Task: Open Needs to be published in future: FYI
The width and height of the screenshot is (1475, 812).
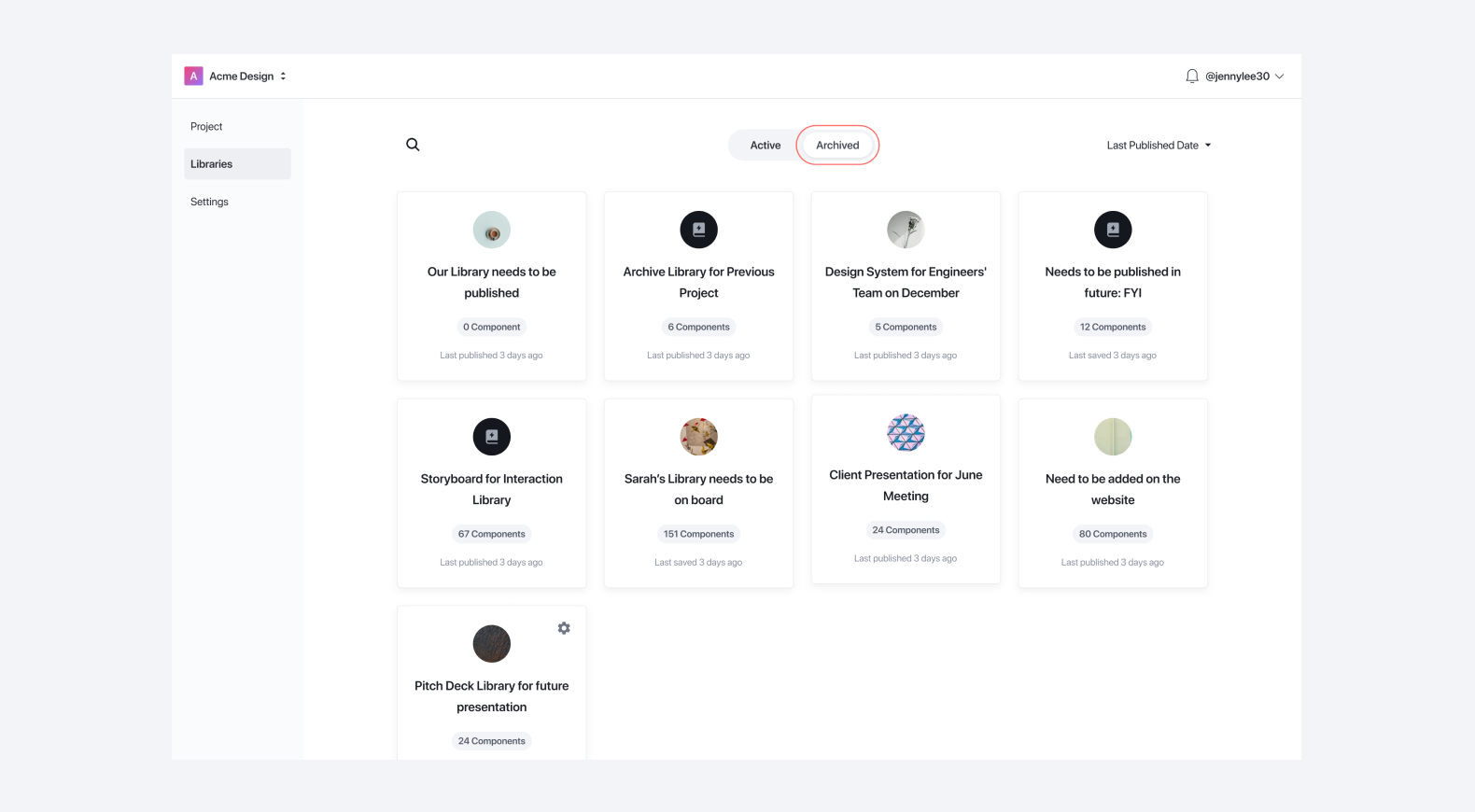Action: (1113, 283)
